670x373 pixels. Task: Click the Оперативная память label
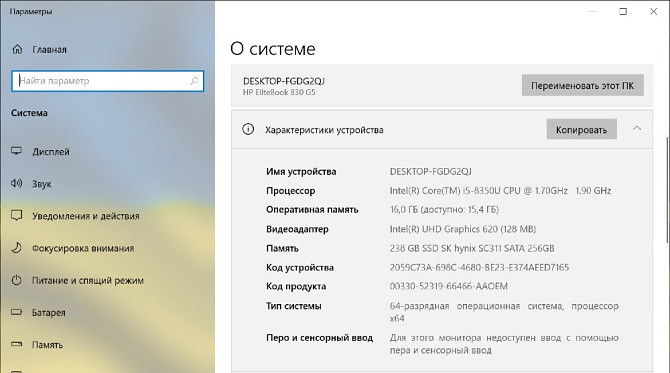tap(312, 210)
